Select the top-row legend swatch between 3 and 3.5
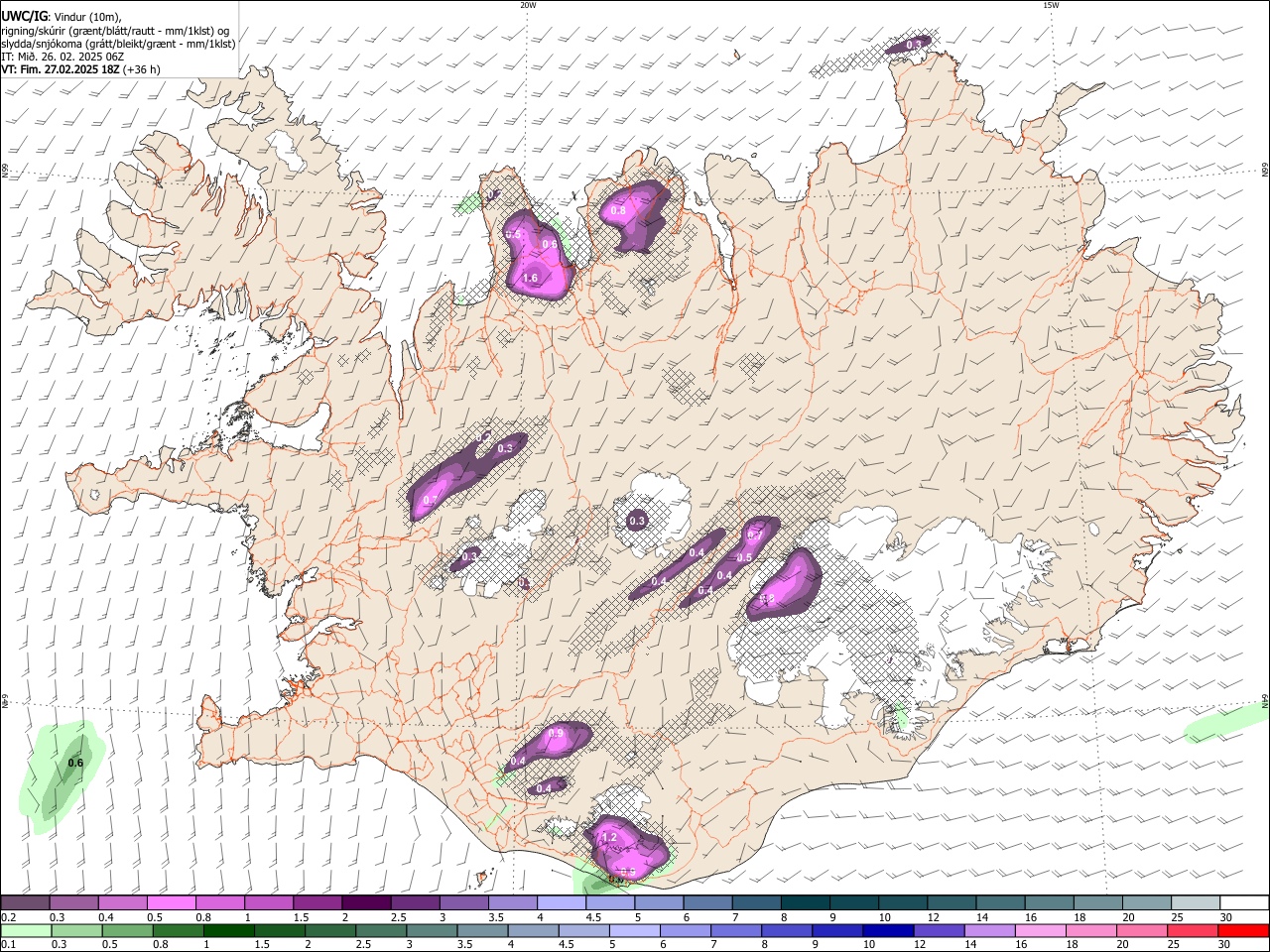This screenshot has width=1270, height=952. click(462, 903)
